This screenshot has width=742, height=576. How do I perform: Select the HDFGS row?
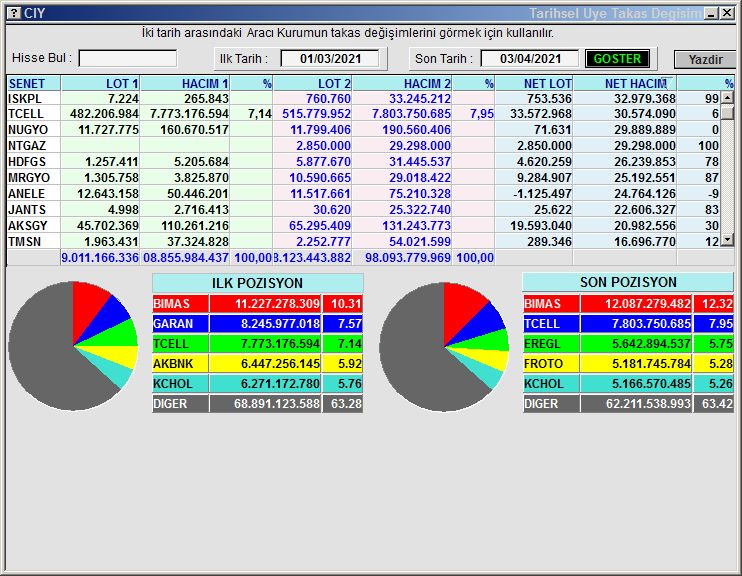coord(363,162)
